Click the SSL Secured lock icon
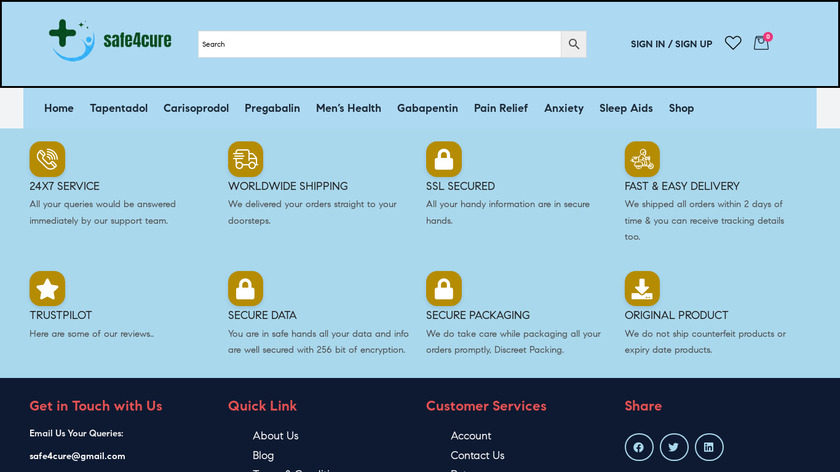This screenshot has width=840, height=472. click(x=444, y=159)
